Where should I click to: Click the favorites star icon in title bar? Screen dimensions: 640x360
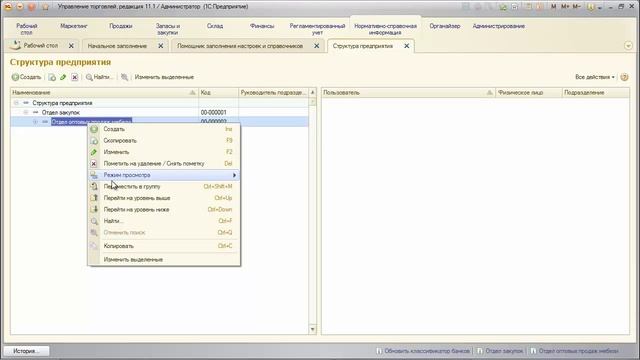click(x=45, y=7)
